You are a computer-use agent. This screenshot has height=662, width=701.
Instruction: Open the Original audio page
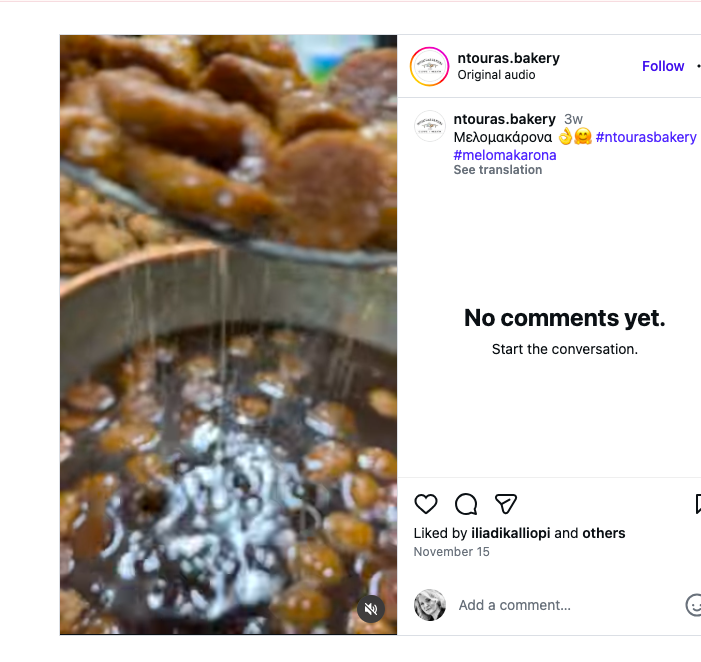pos(496,75)
